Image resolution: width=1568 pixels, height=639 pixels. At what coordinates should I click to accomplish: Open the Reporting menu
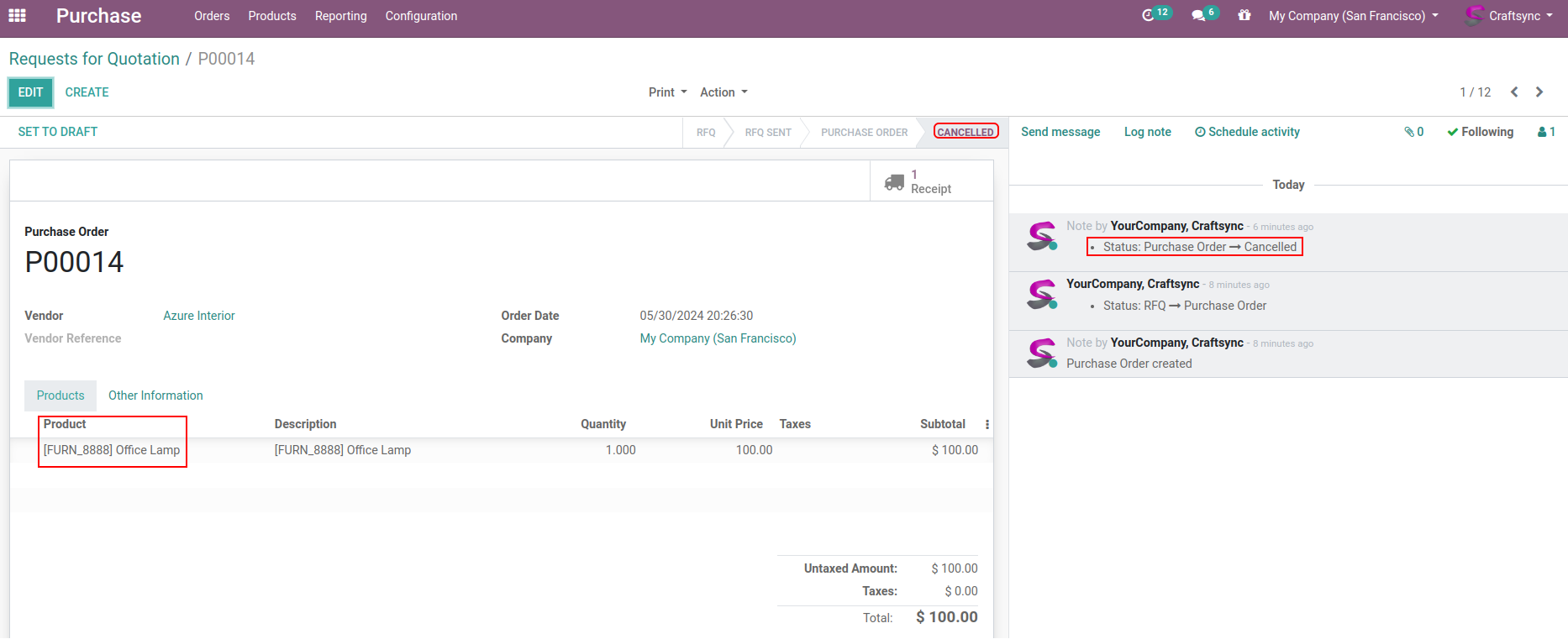tap(340, 16)
